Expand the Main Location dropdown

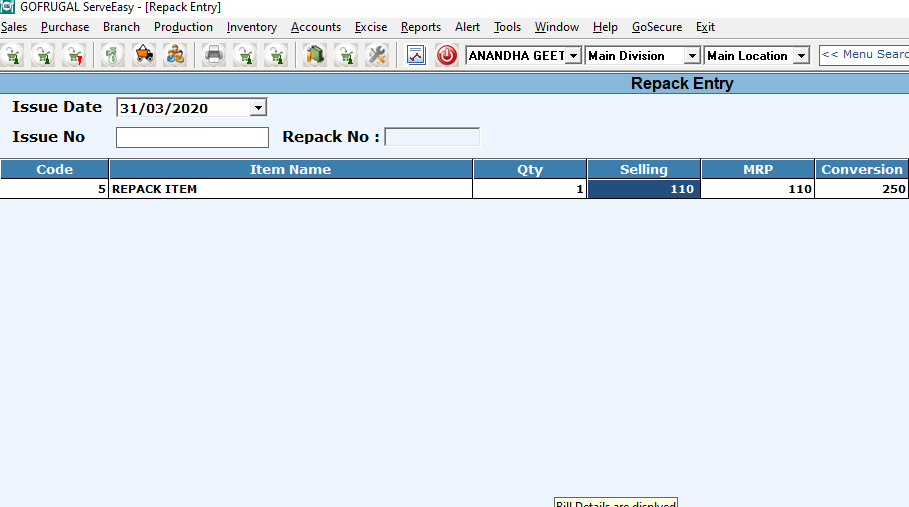point(801,56)
